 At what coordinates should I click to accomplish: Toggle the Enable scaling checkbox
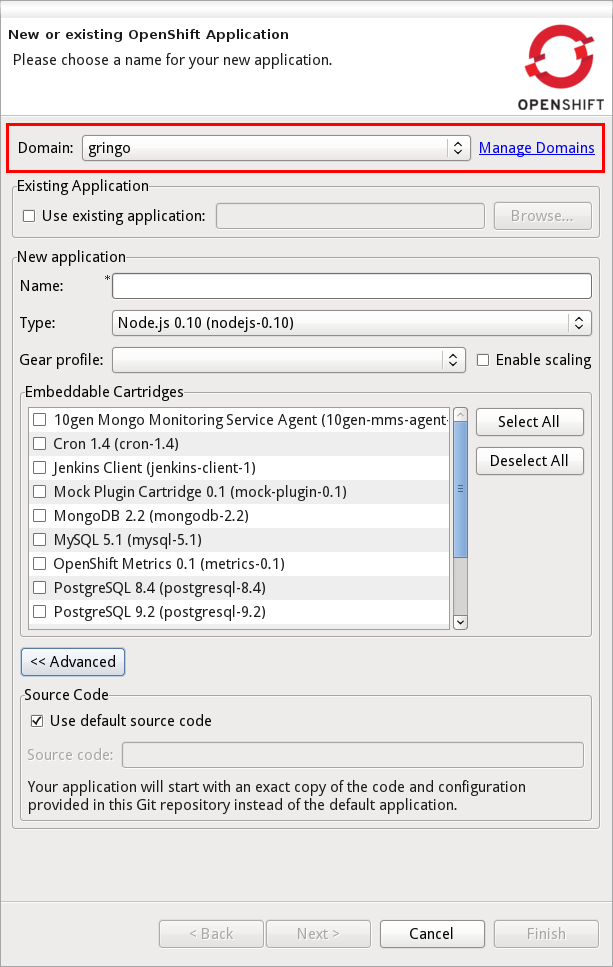point(483,360)
